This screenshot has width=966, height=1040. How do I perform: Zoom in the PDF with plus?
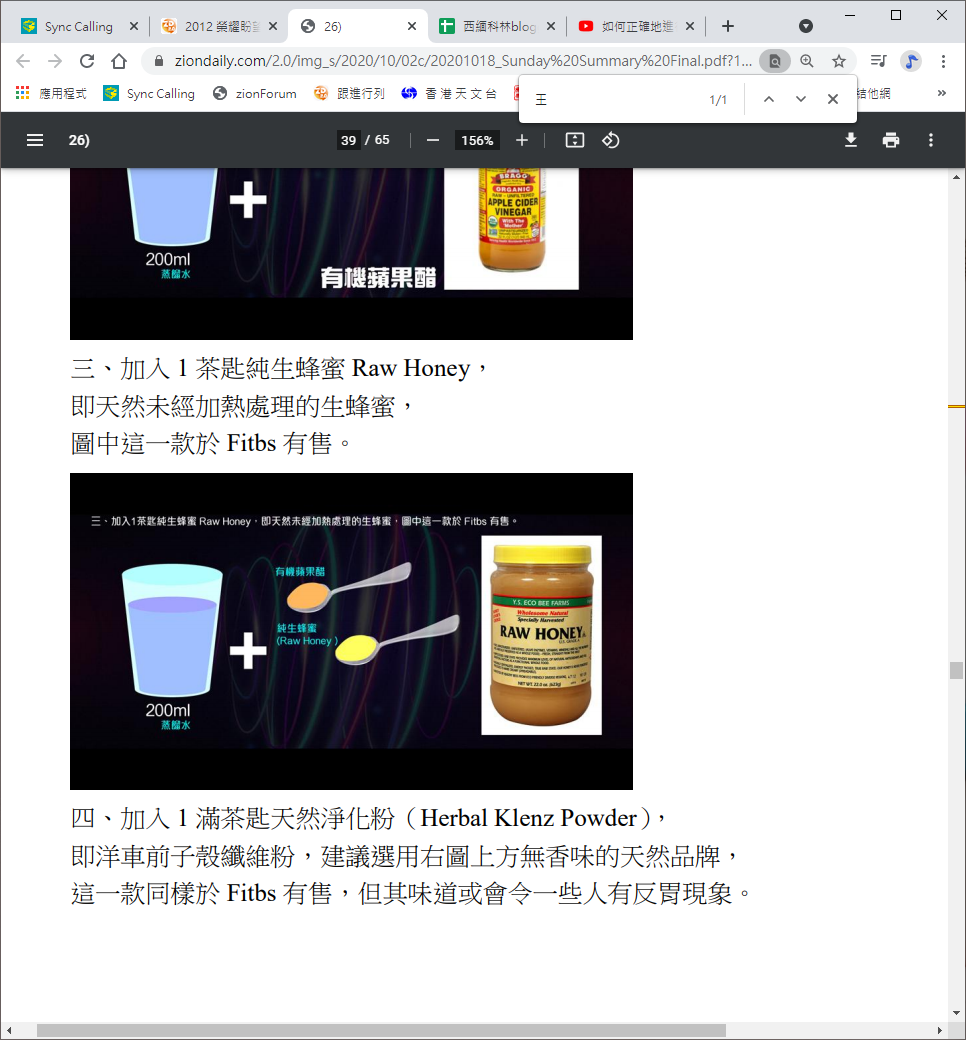(x=522, y=140)
